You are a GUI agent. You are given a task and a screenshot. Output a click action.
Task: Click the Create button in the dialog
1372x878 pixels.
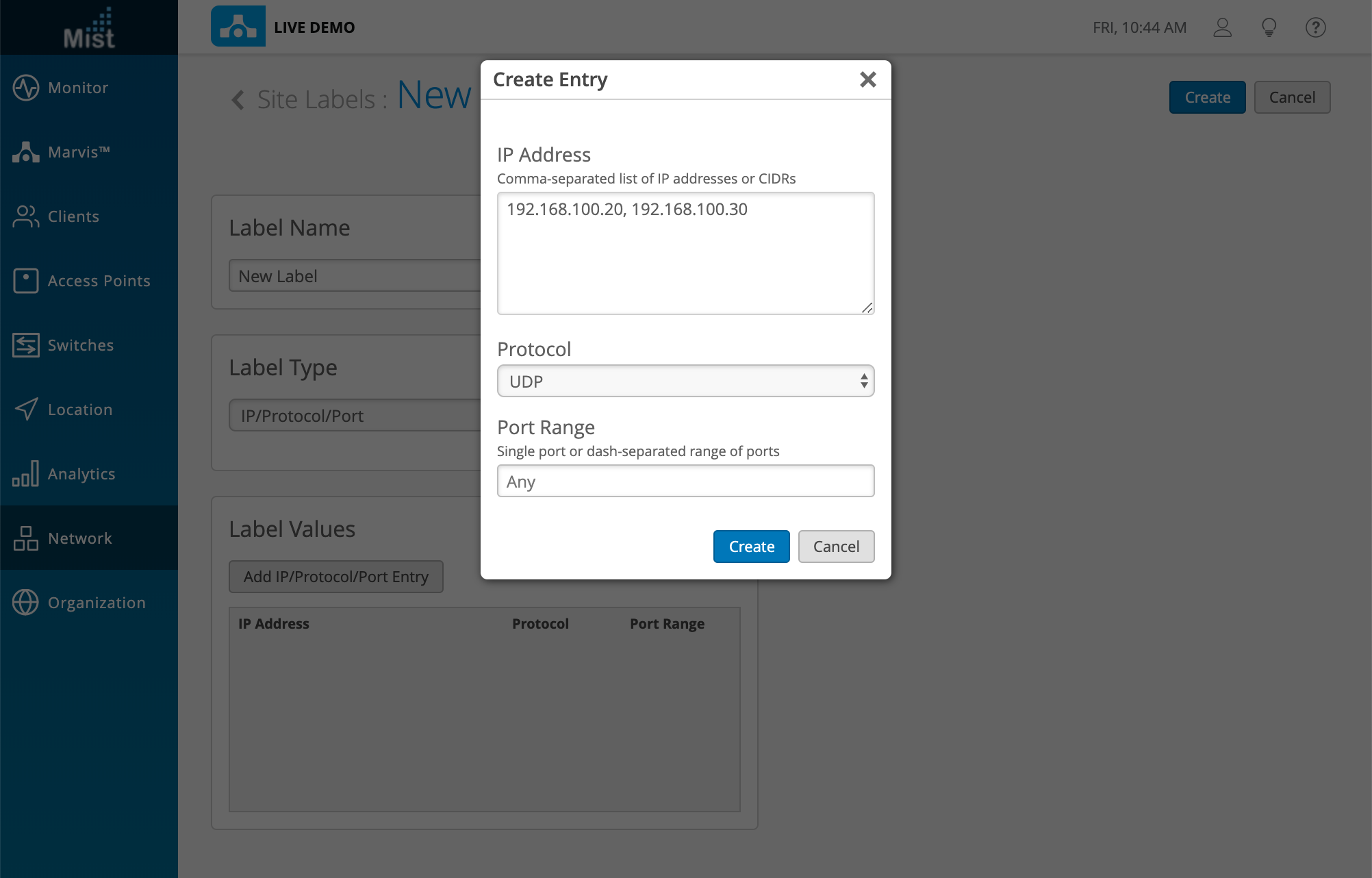point(751,547)
